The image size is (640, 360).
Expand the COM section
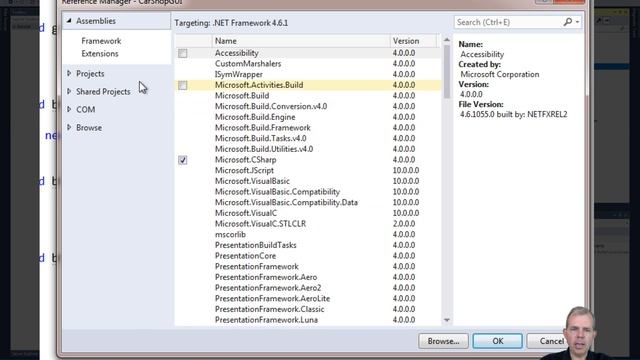[x=69, y=109]
